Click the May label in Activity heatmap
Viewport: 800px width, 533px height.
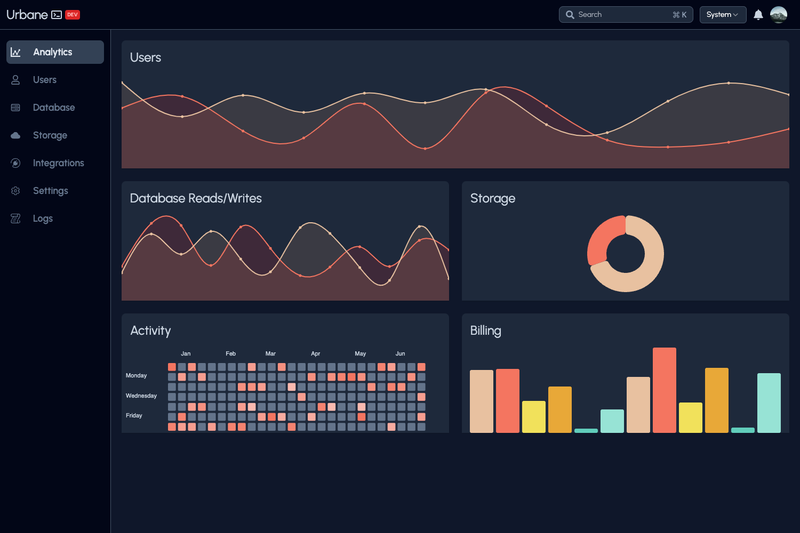pos(360,353)
